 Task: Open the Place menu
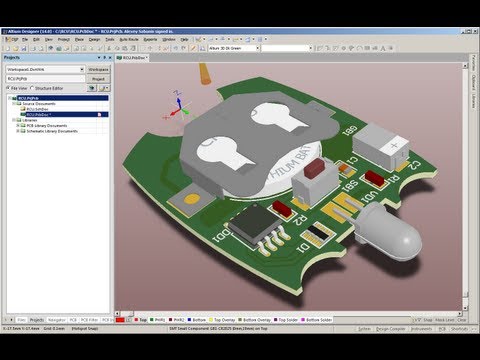79,39
